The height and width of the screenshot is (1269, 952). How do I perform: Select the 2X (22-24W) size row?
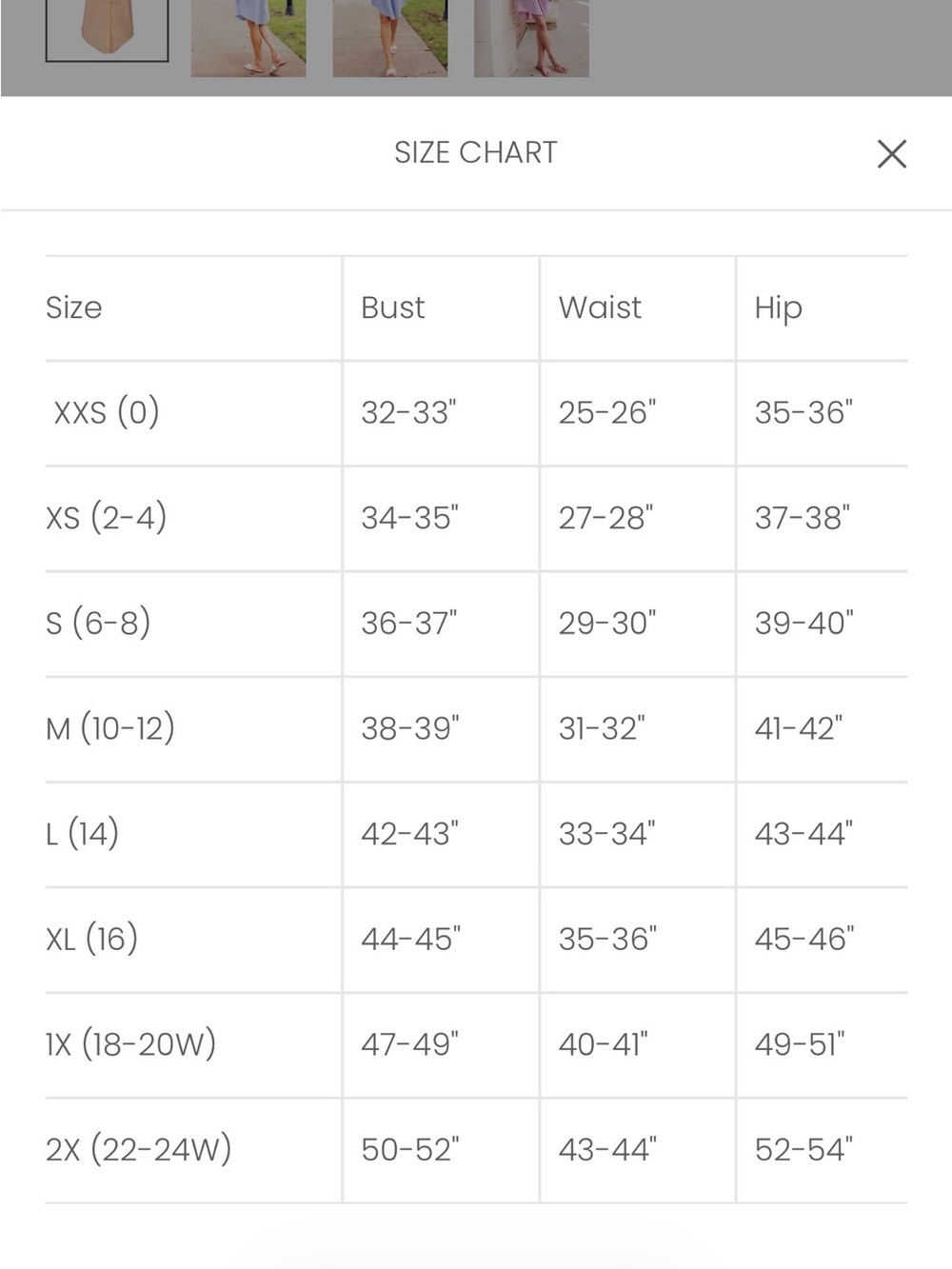coord(476,1150)
